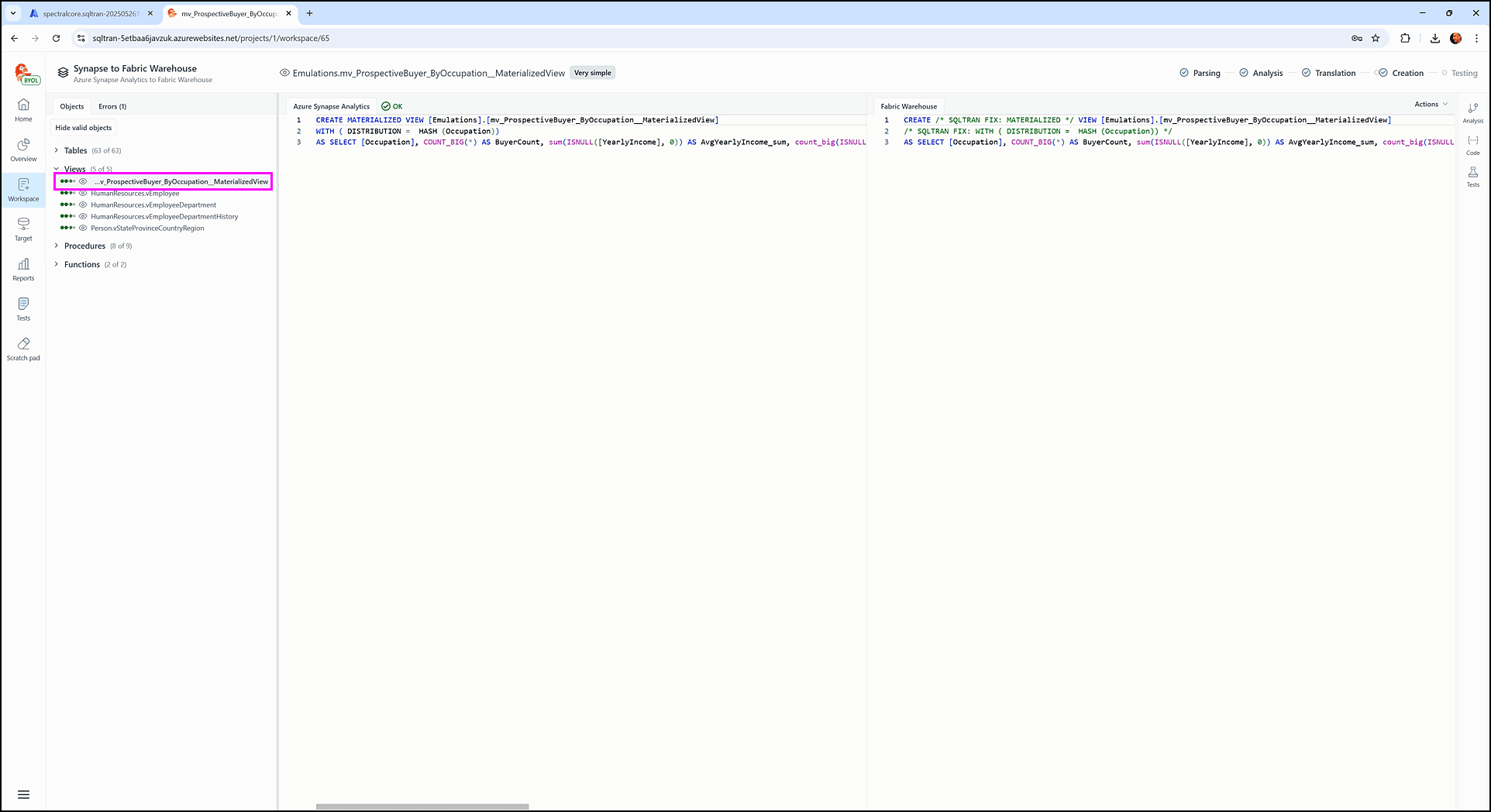Select the Workspace sidebar icon

pyautogui.click(x=23, y=190)
